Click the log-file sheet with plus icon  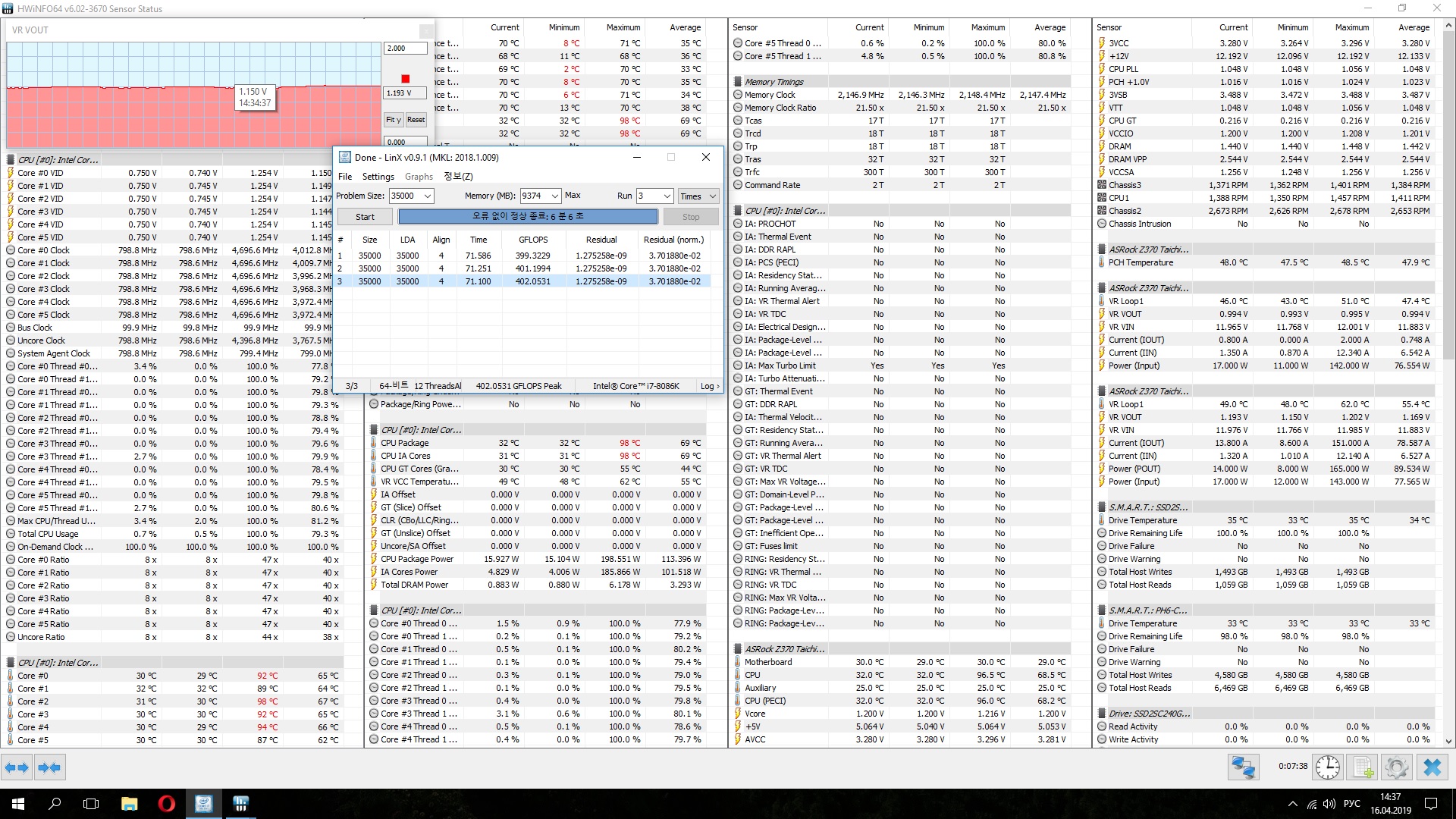coord(1363,767)
